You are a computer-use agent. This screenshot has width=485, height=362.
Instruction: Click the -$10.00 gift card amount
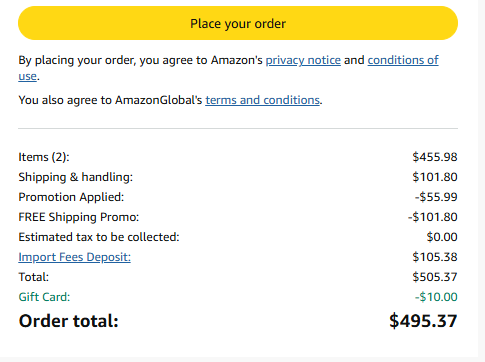pos(436,297)
